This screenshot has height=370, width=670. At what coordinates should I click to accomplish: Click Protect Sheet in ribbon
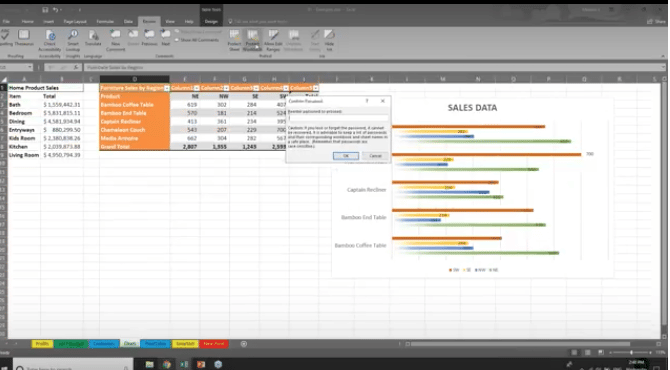[x=234, y=40]
